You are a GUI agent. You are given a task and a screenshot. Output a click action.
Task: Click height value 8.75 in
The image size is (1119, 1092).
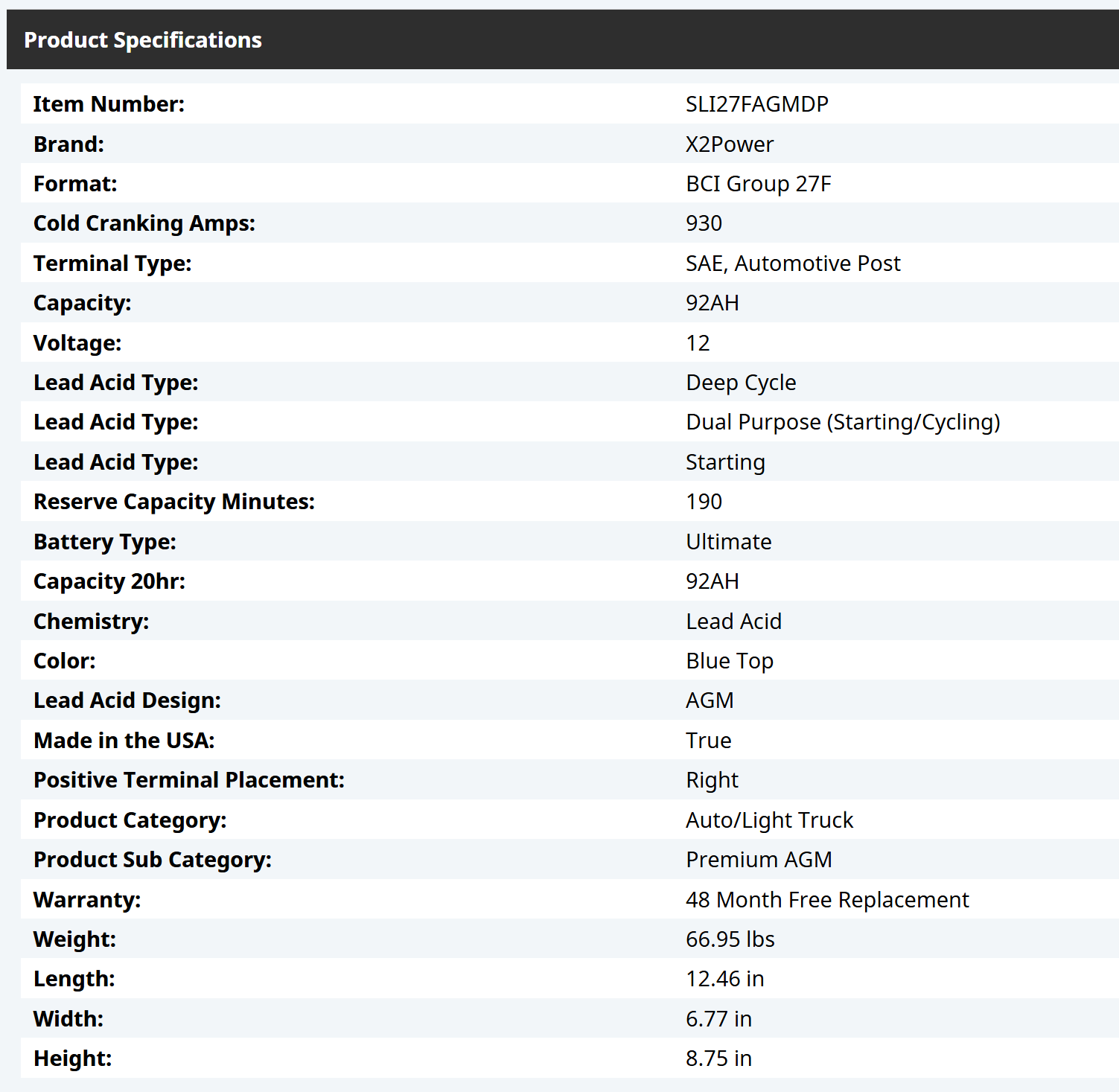[x=718, y=1059]
